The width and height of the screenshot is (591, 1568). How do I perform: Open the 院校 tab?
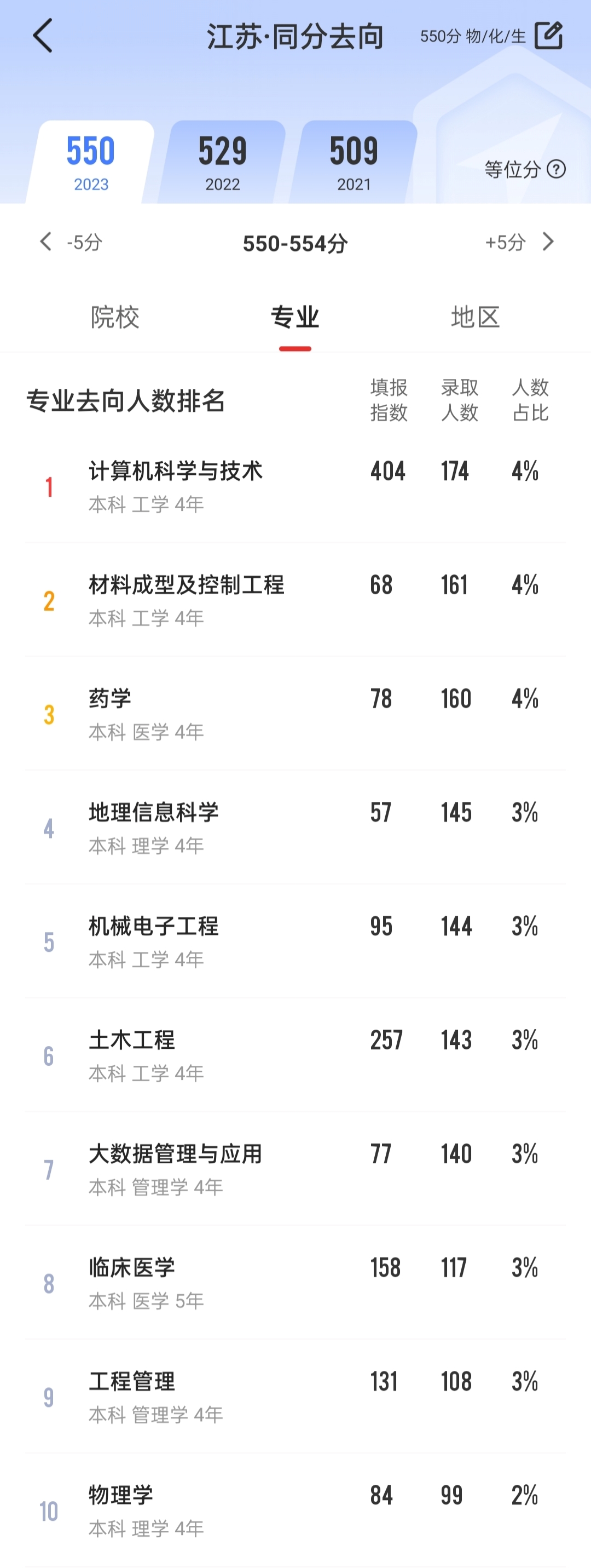click(115, 317)
